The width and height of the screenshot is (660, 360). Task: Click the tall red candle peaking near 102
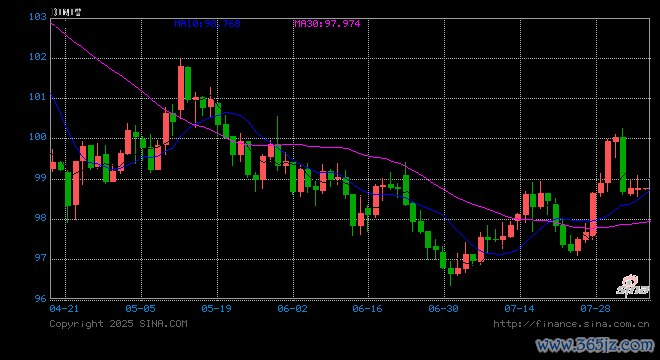(x=181, y=88)
